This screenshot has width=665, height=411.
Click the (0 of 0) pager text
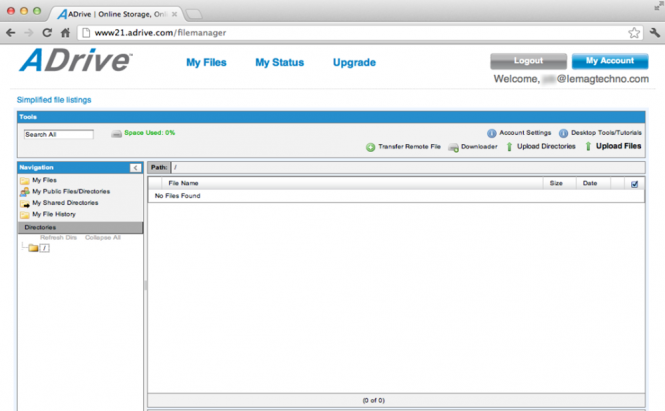[x=374, y=400]
